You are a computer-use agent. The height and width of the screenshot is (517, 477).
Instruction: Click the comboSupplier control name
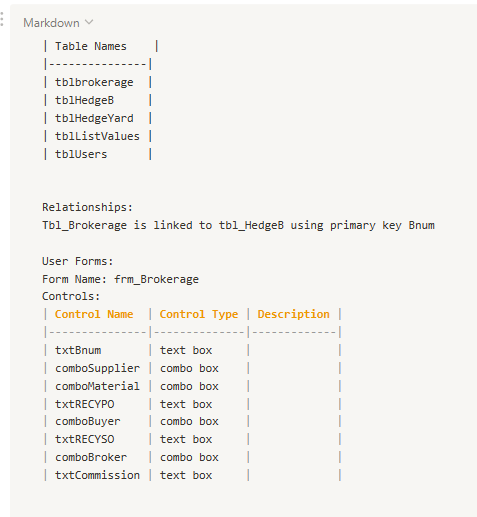click(97, 368)
